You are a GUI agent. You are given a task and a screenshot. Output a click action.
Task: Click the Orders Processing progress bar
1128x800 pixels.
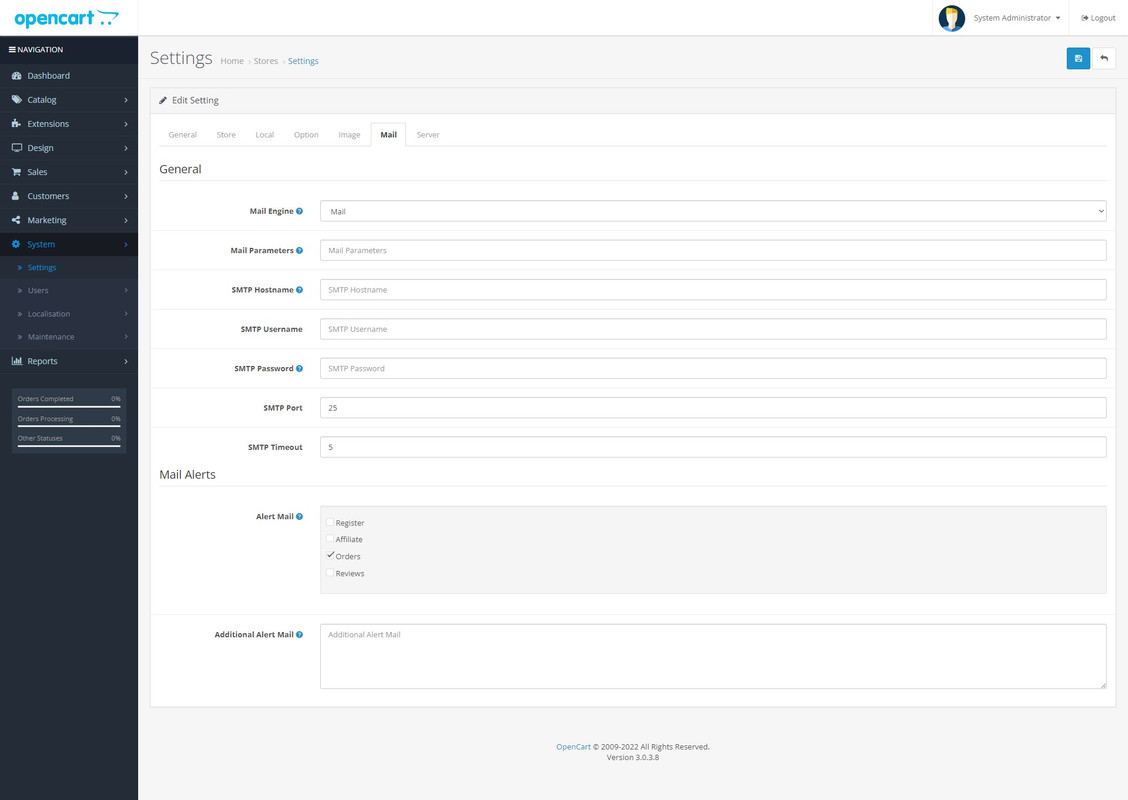69,427
